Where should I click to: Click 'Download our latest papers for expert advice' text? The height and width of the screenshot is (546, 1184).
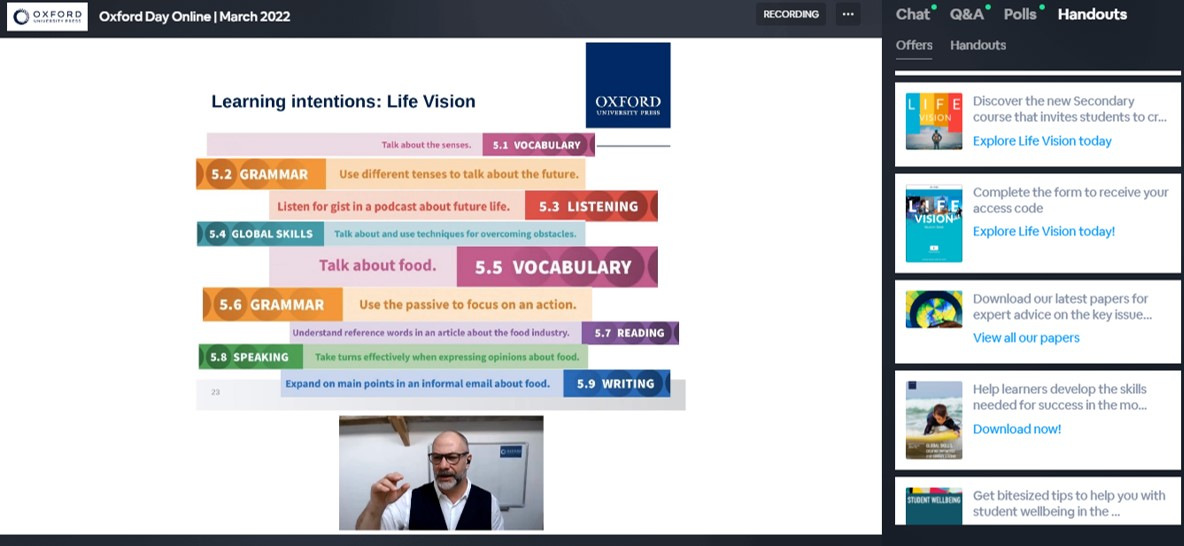point(1062,307)
